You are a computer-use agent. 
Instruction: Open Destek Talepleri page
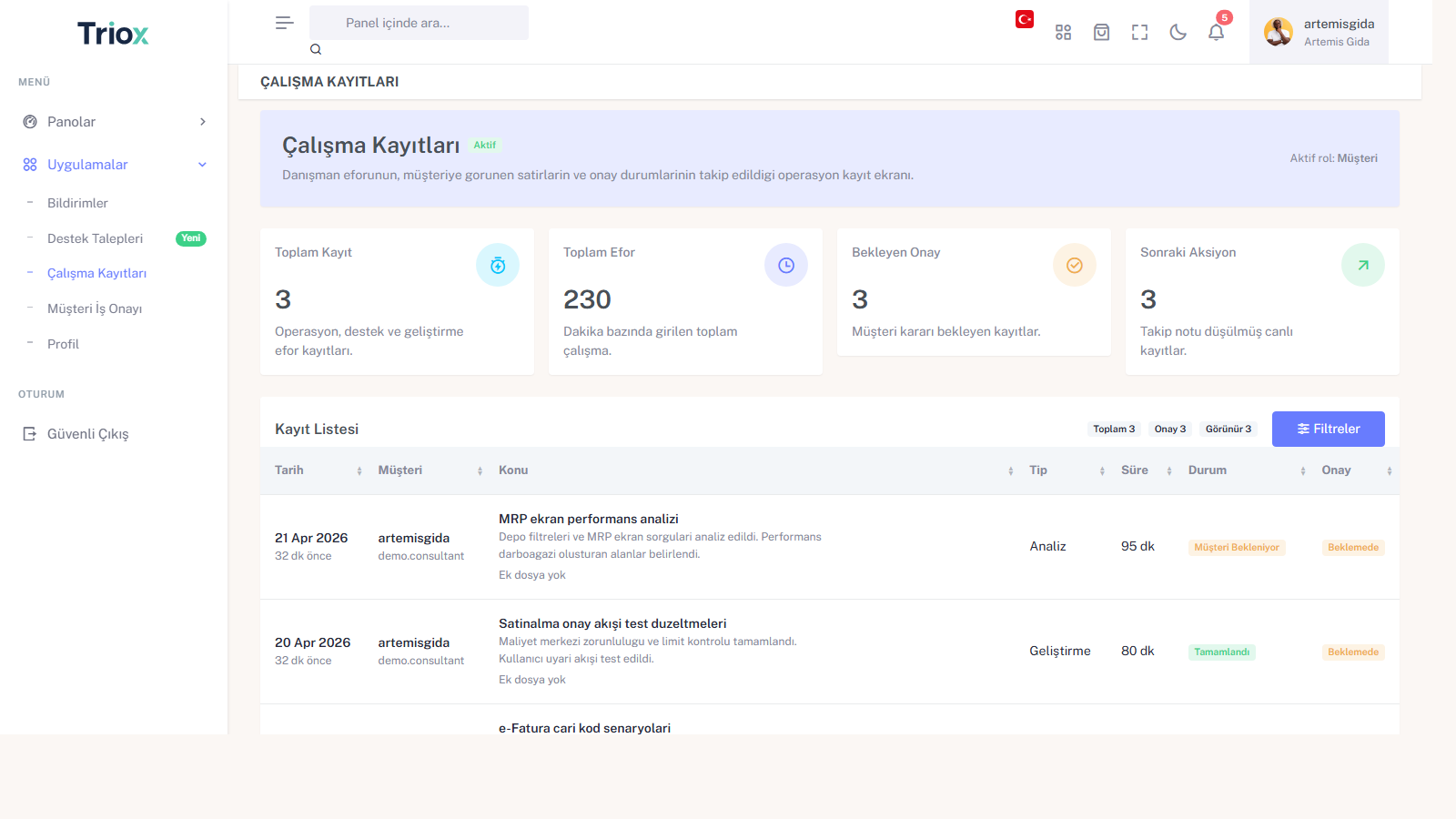point(95,238)
